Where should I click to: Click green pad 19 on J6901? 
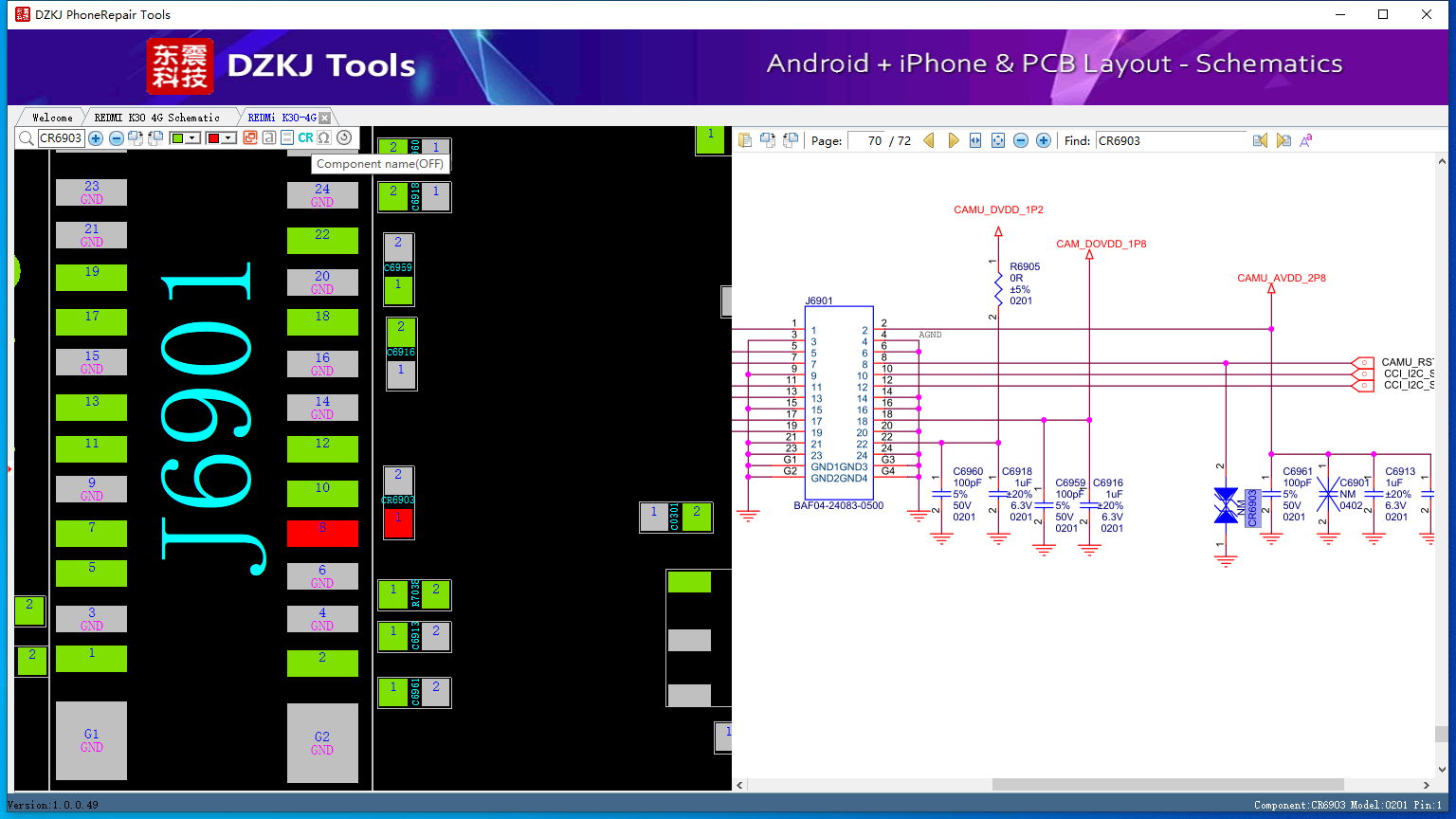[91, 278]
